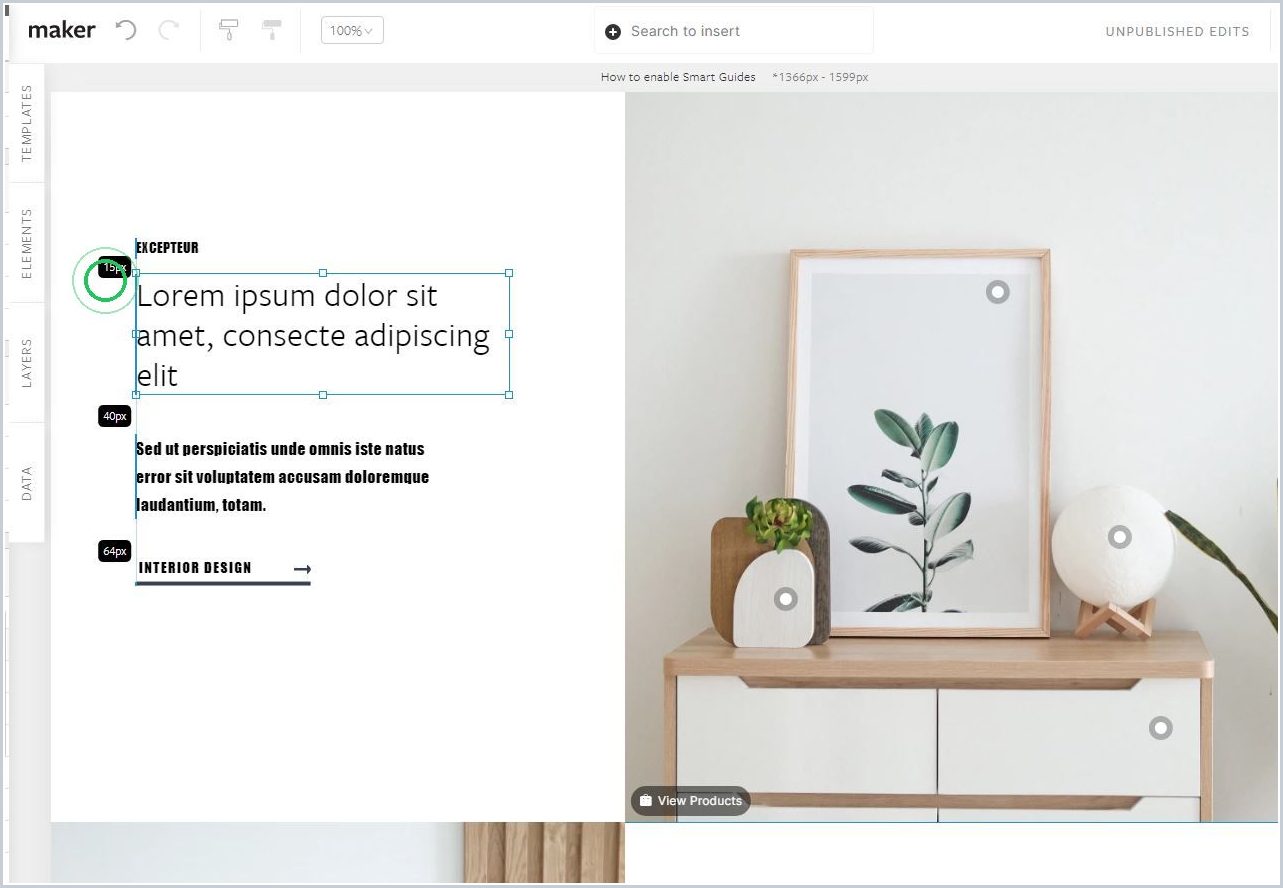1283x888 pixels.
Task: Click the bottom-center handle of the heading box
Action: pyautogui.click(x=322, y=395)
